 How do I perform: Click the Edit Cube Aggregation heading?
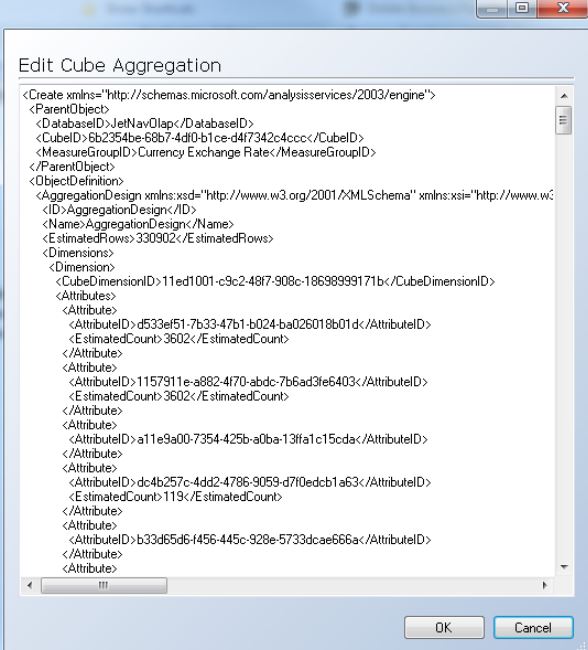click(120, 65)
